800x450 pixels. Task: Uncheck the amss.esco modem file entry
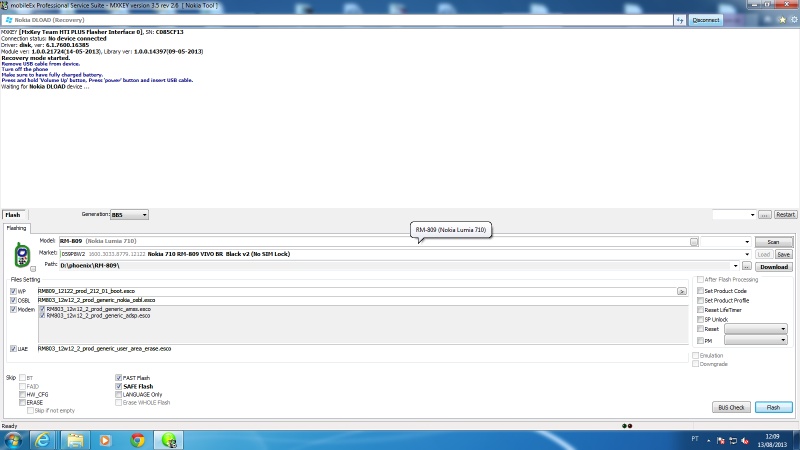click(x=42, y=309)
